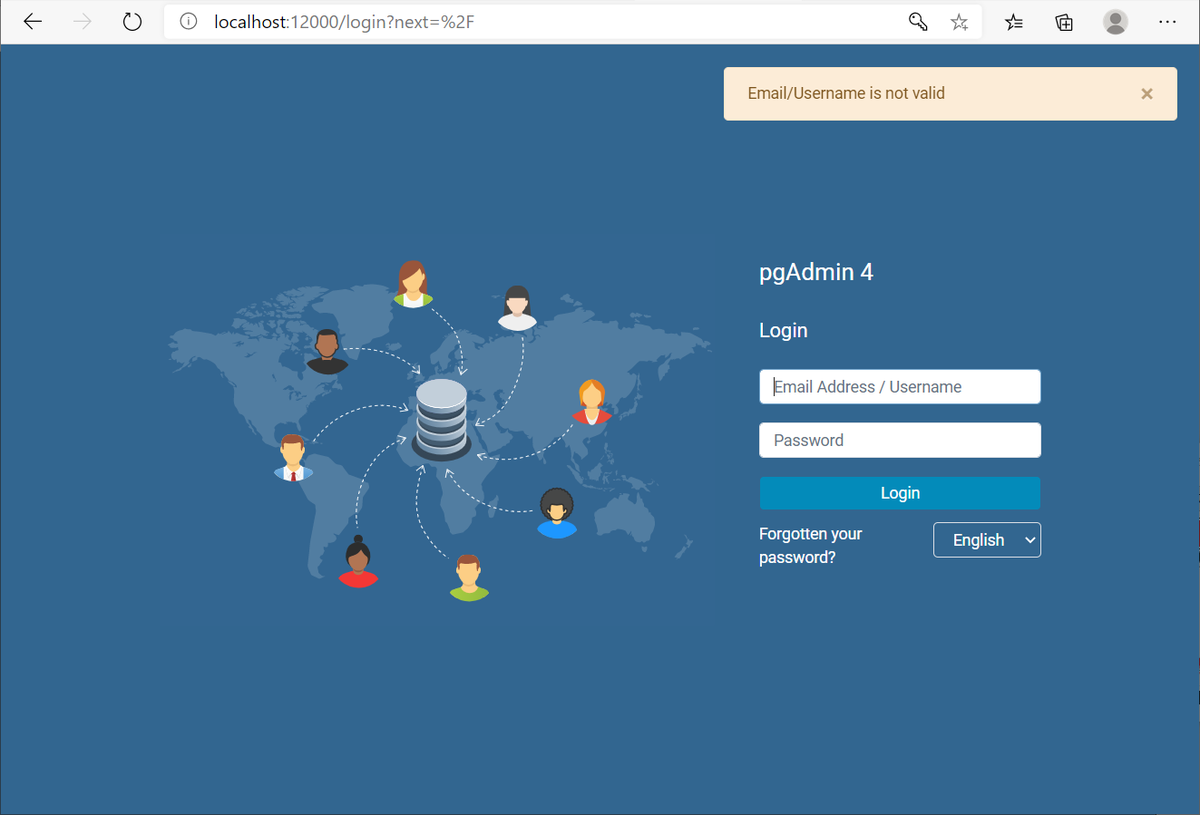The height and width of the screenshot is (815, 1200).
Task: Focus the Email Address / Username field
Action: (900, 387)
